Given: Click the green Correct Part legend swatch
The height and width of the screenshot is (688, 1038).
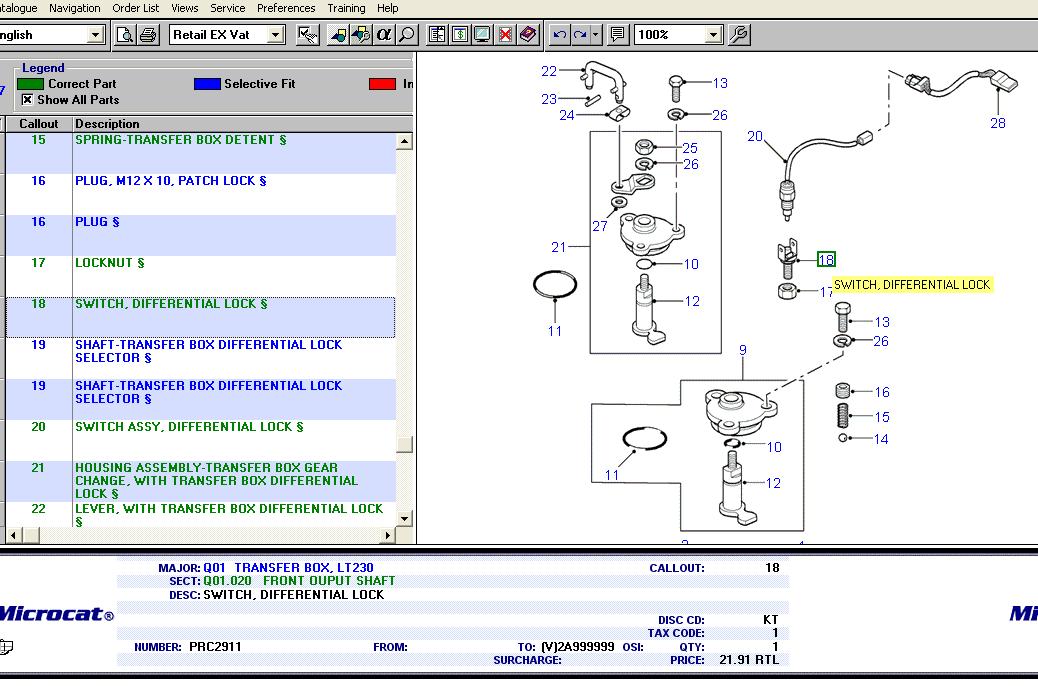Looking at the screenshot, I should coord(30,84).
